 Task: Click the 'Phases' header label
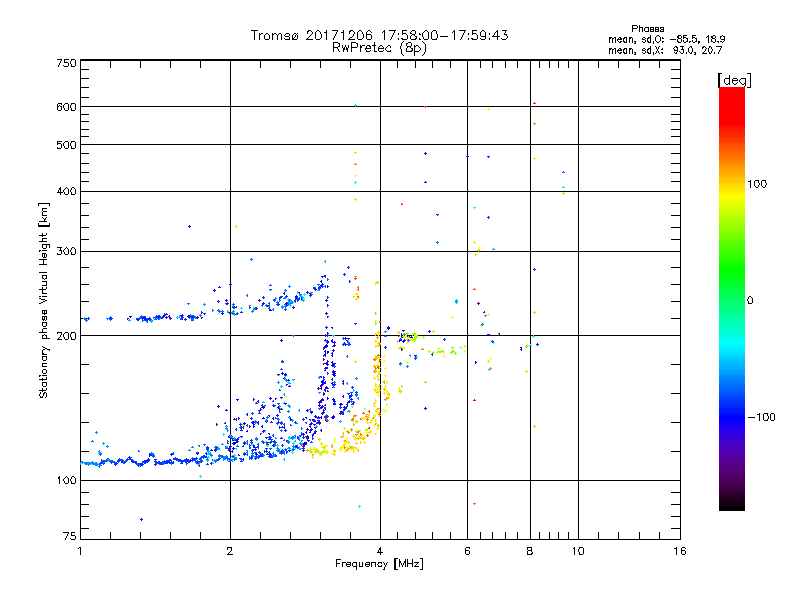pyautogui.click(x=647, y=29)
